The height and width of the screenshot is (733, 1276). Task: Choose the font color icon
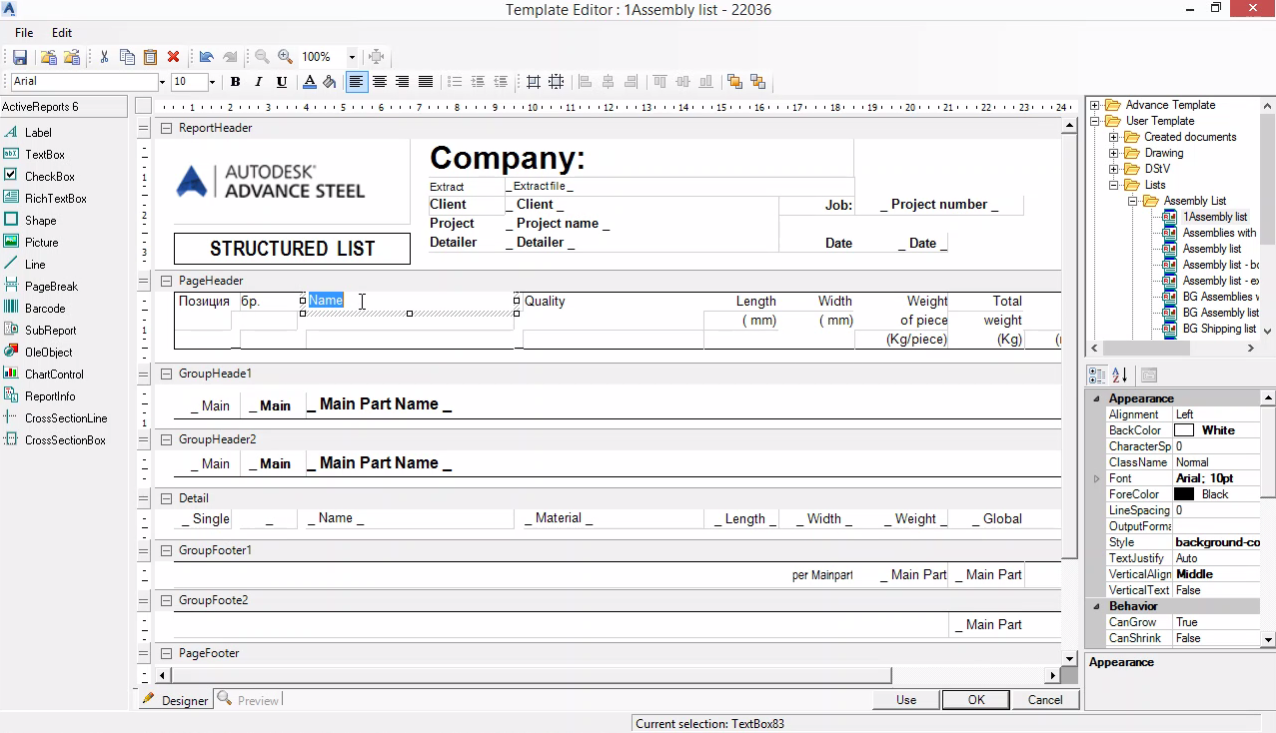tap(309, 82)
